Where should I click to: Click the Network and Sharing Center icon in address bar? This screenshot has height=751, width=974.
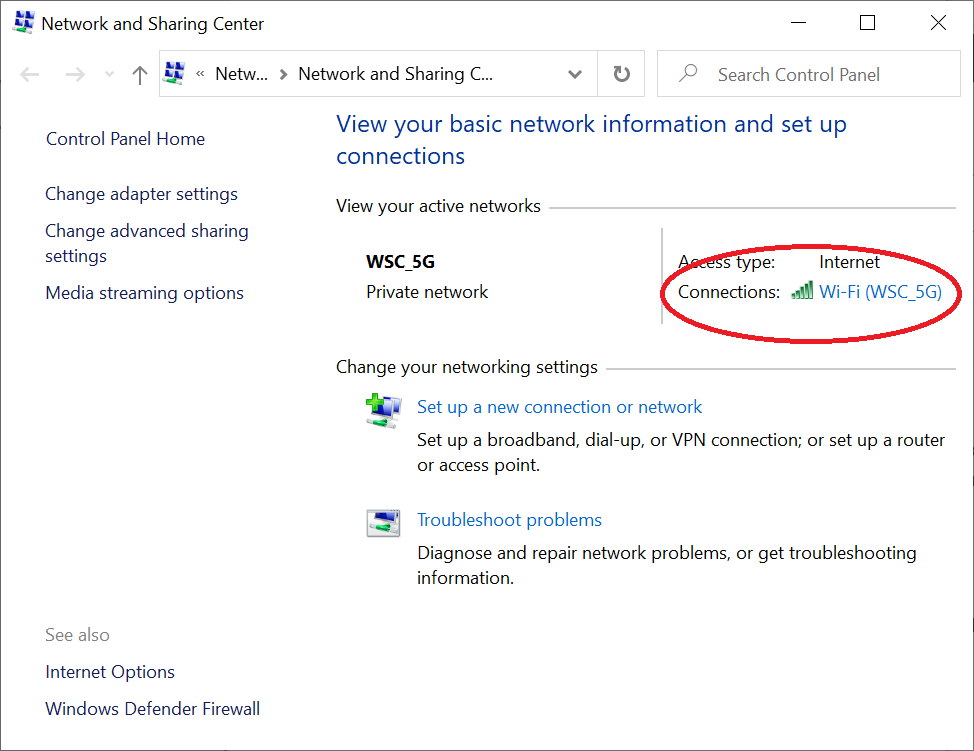174,73
